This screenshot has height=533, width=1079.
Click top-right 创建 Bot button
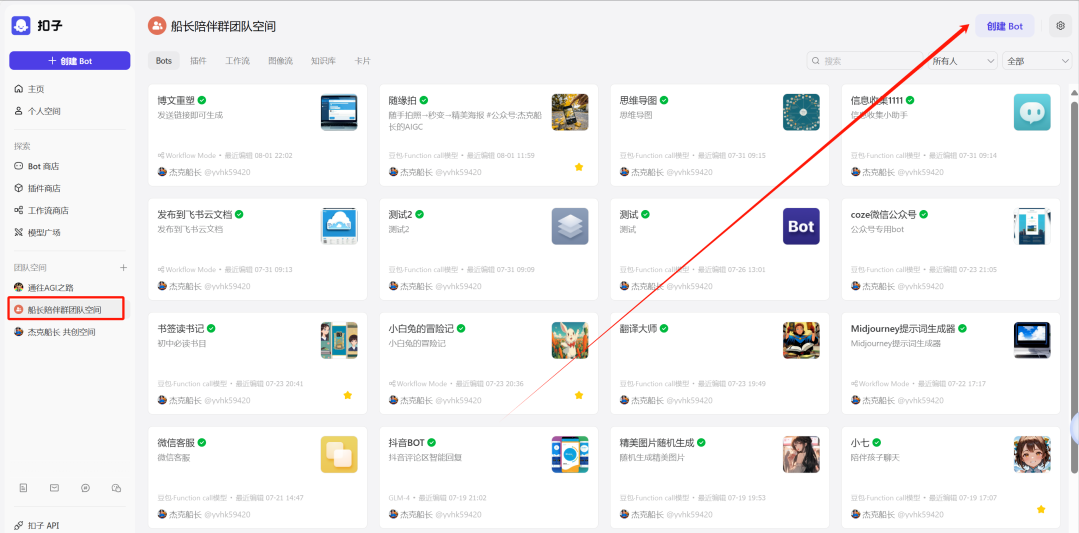1004,26
